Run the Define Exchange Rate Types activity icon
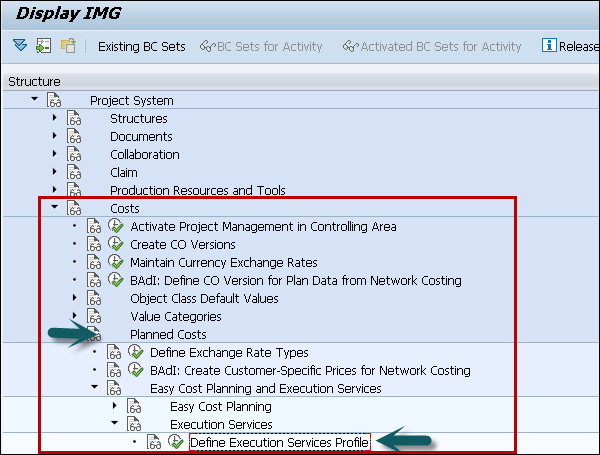The image size is (600, 455). point(135,353)
